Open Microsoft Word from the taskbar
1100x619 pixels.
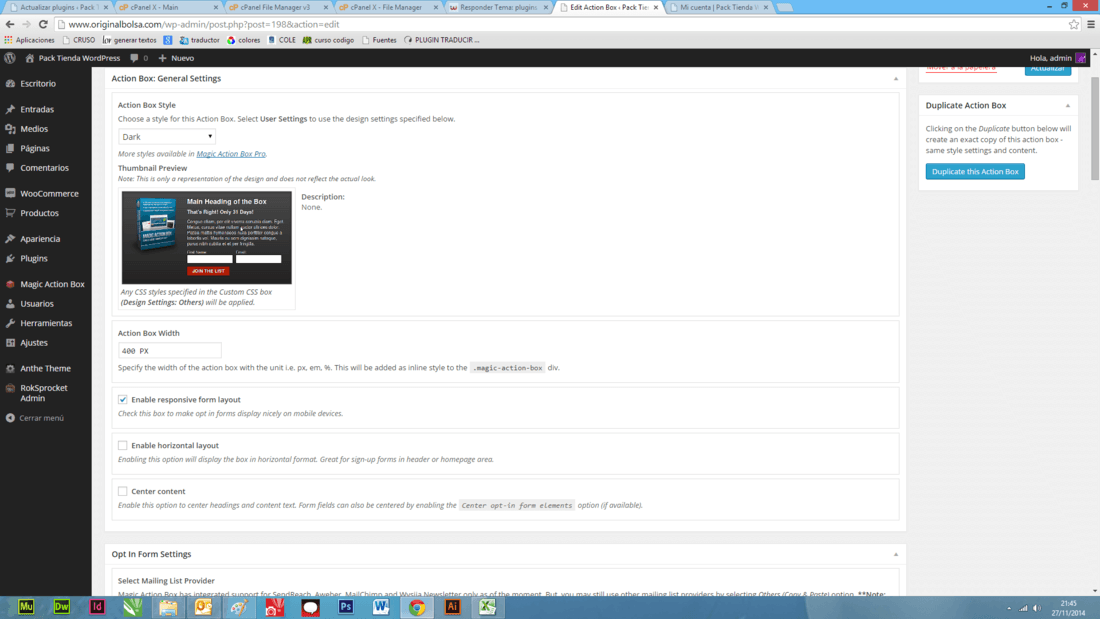[381, 606]
